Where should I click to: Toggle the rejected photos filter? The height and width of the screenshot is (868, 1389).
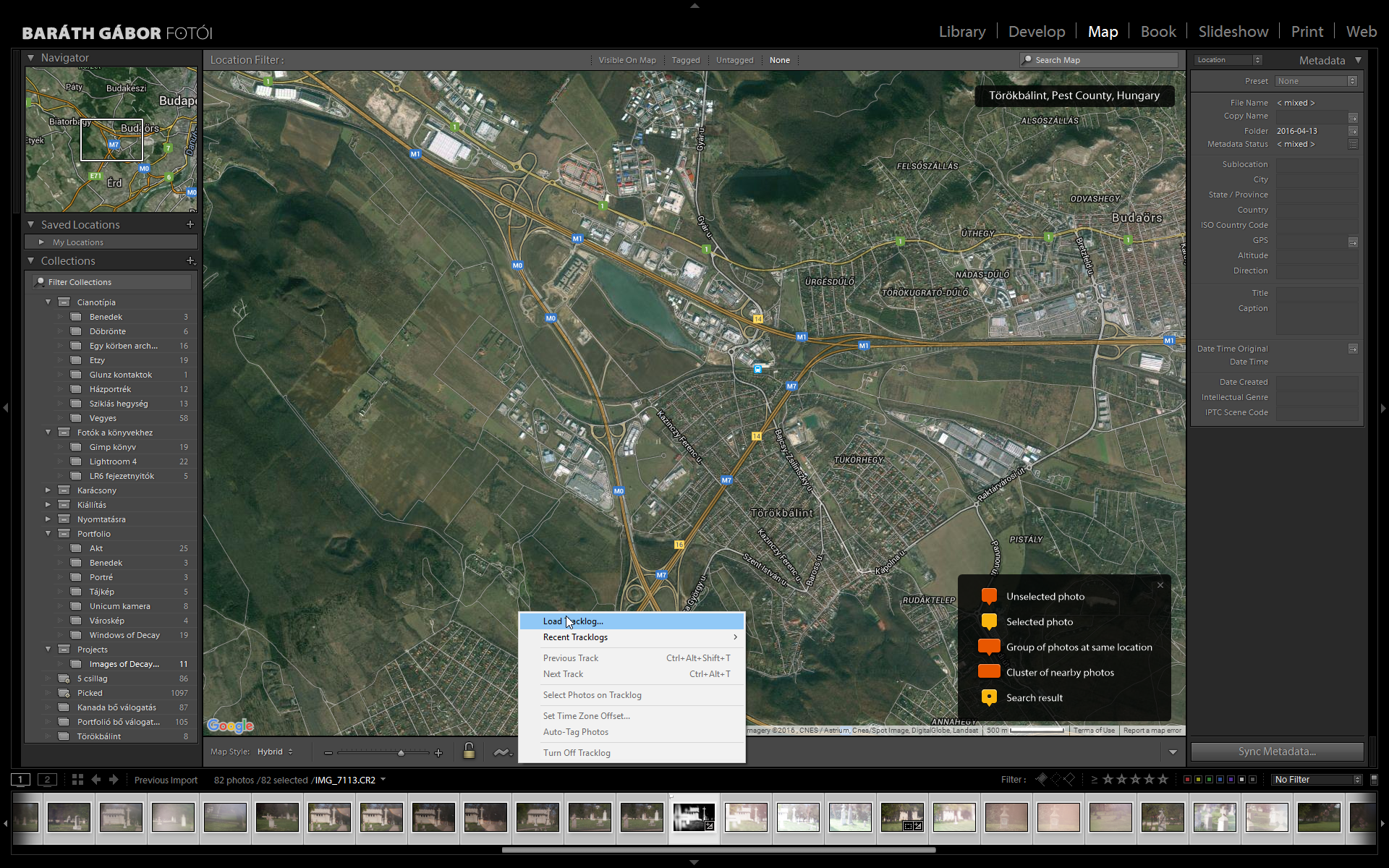tap(1069, 779)
